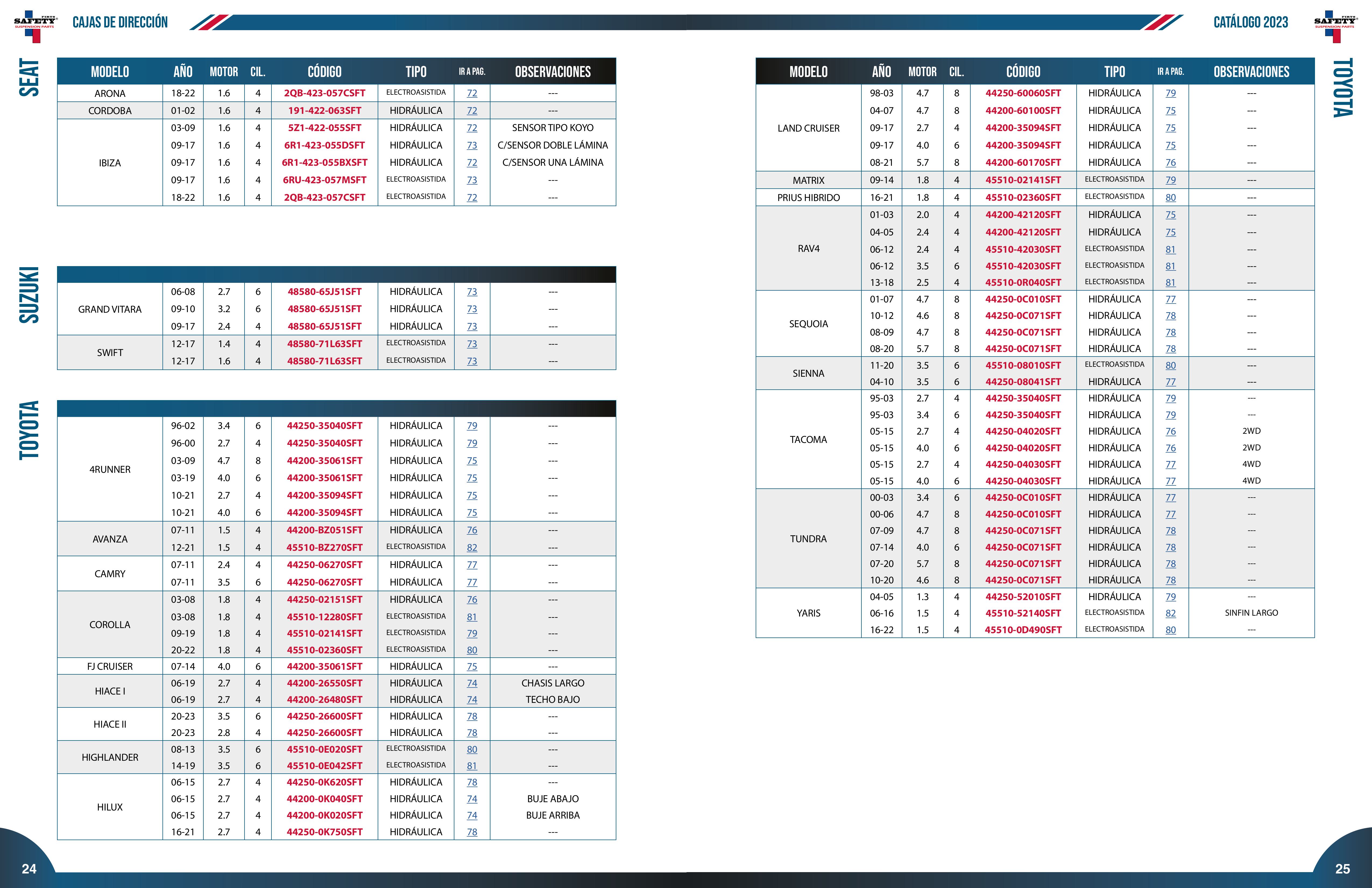The height and width of the screenshot is (888, 1372).
Task: Click the BUJE ARRIBA observation
Action: click(x=553, y=815)
